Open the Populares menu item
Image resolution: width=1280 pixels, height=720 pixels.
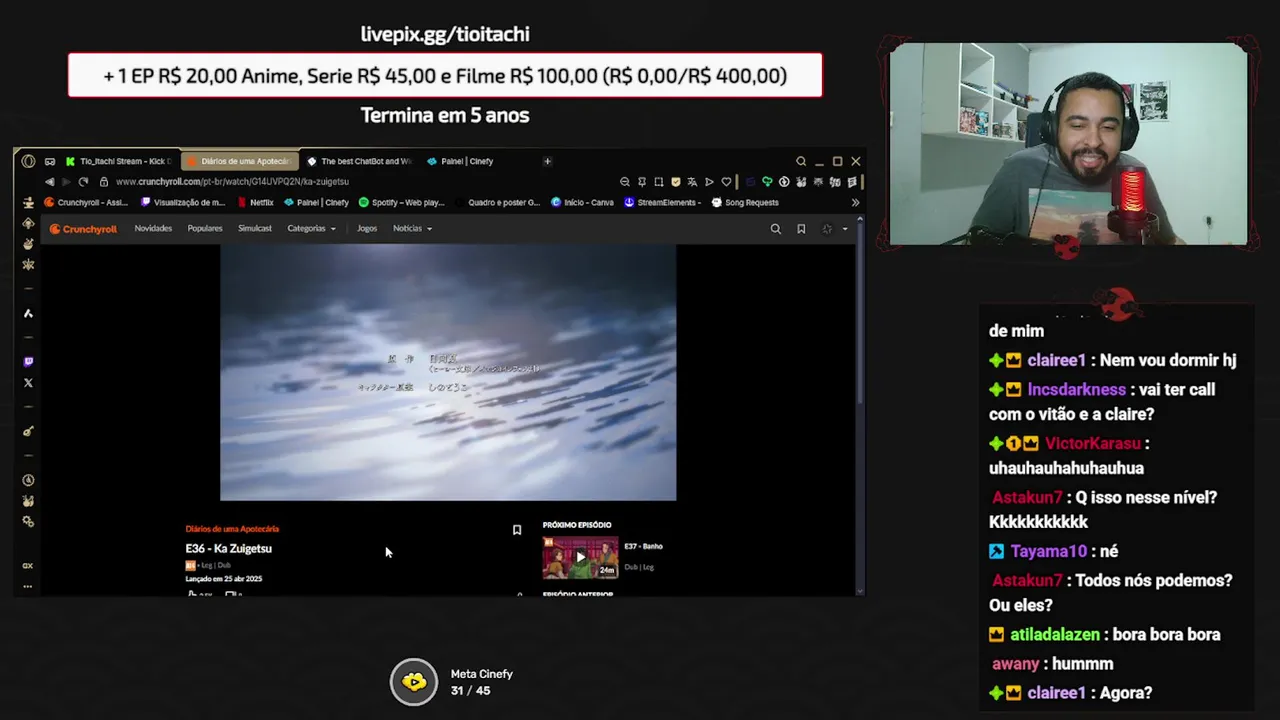pyautogui.click(x=205, y=228)
